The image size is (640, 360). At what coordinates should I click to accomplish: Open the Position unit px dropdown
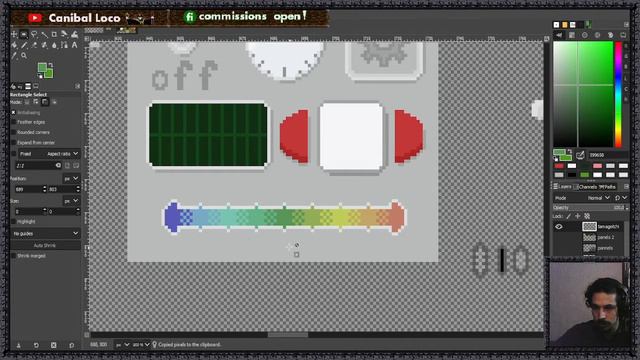[71, 178]
